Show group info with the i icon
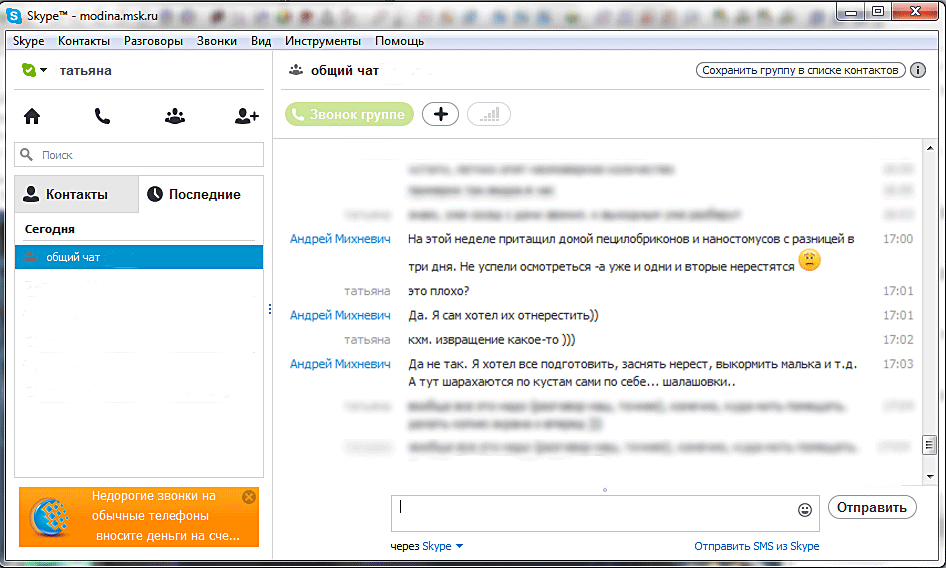 click(918, 70)
